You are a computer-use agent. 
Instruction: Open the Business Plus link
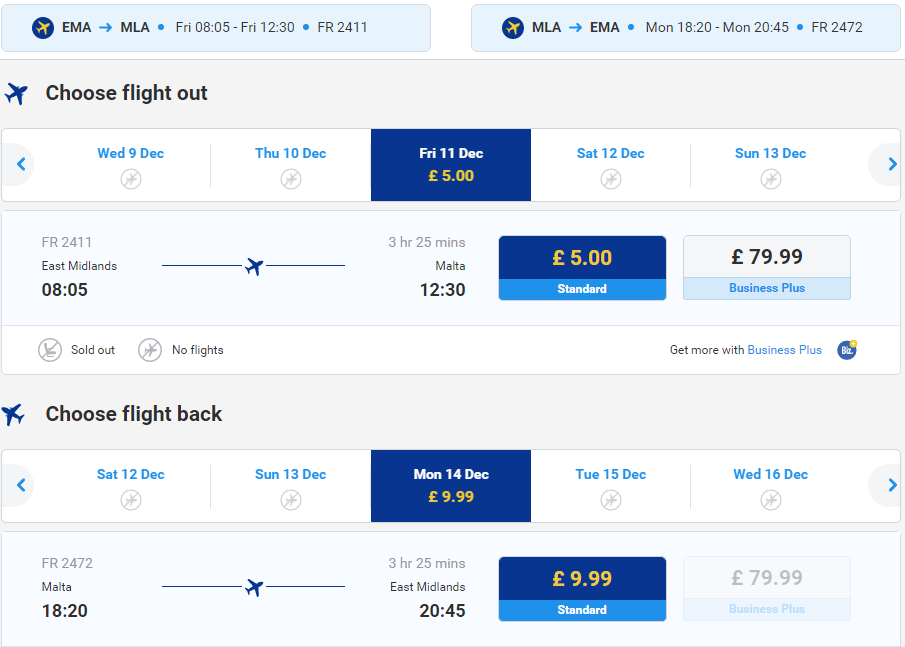click(784, 350)
